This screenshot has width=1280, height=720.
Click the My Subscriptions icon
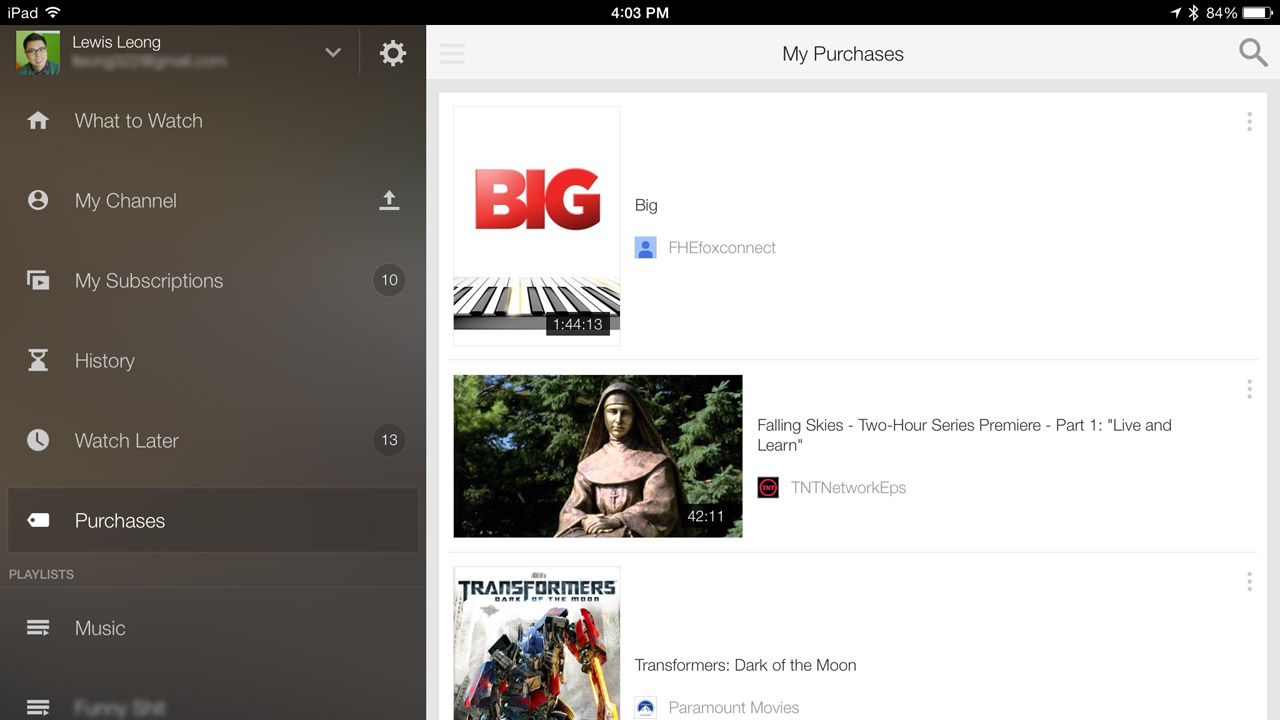tap(38, 281)
